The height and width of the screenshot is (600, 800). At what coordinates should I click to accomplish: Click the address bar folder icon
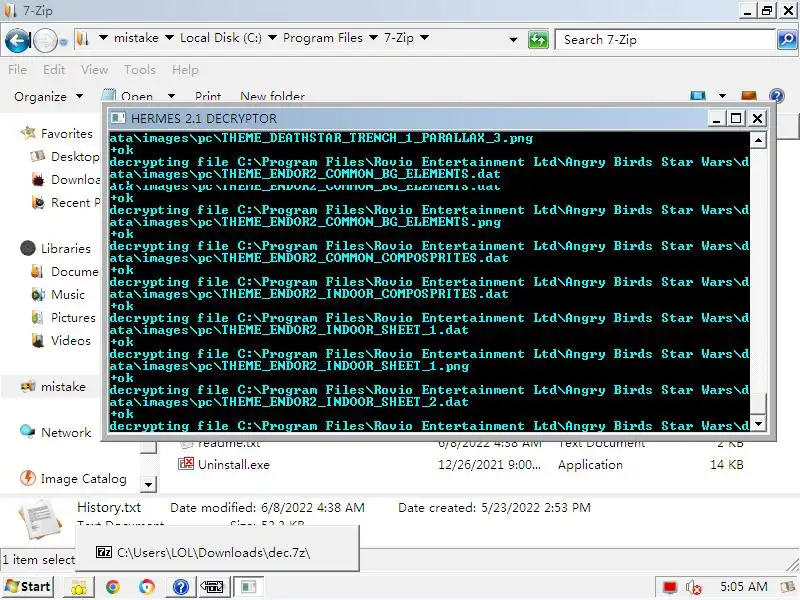[84, 39]
